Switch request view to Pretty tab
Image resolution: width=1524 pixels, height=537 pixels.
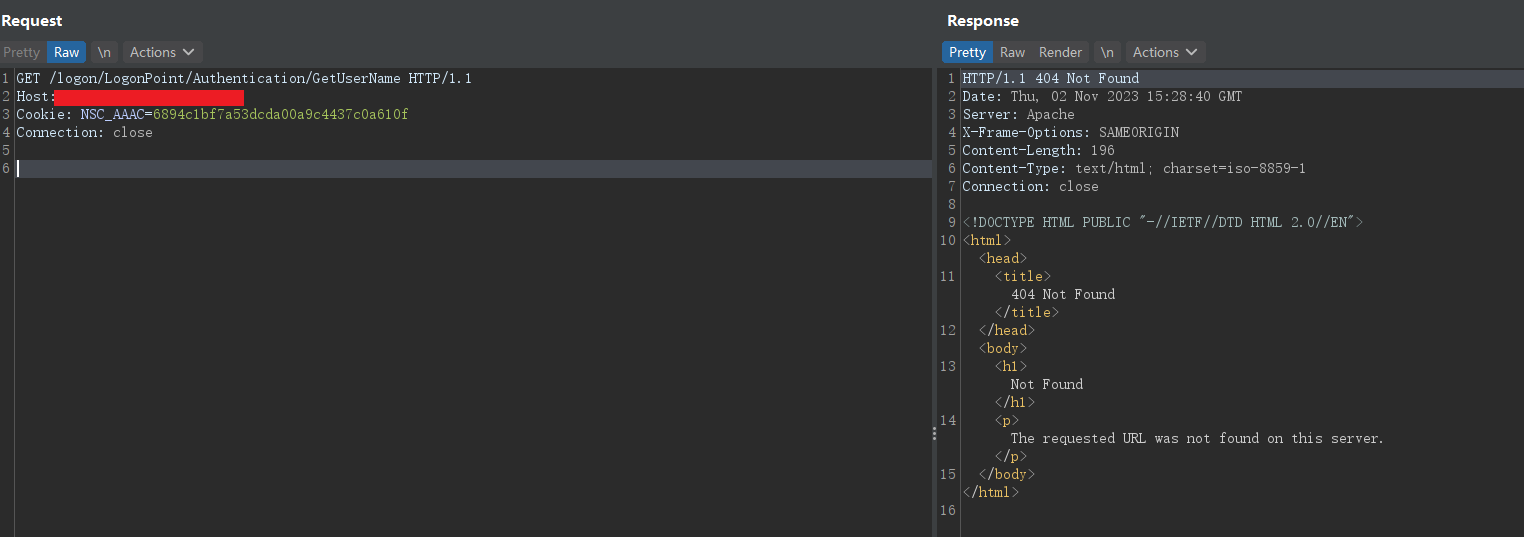[21, 52]
